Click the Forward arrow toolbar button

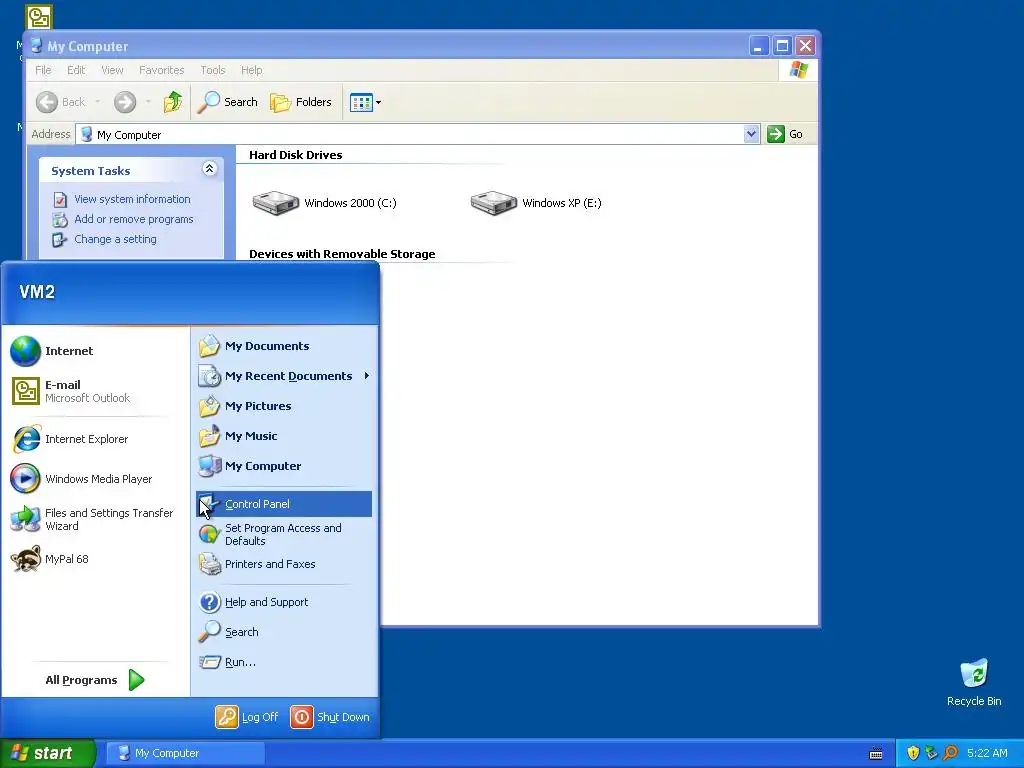tap(125, 102)
